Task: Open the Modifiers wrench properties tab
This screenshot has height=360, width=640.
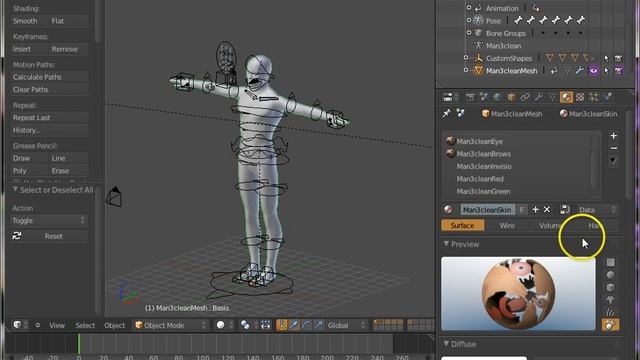Action: [x=539, y=97]
